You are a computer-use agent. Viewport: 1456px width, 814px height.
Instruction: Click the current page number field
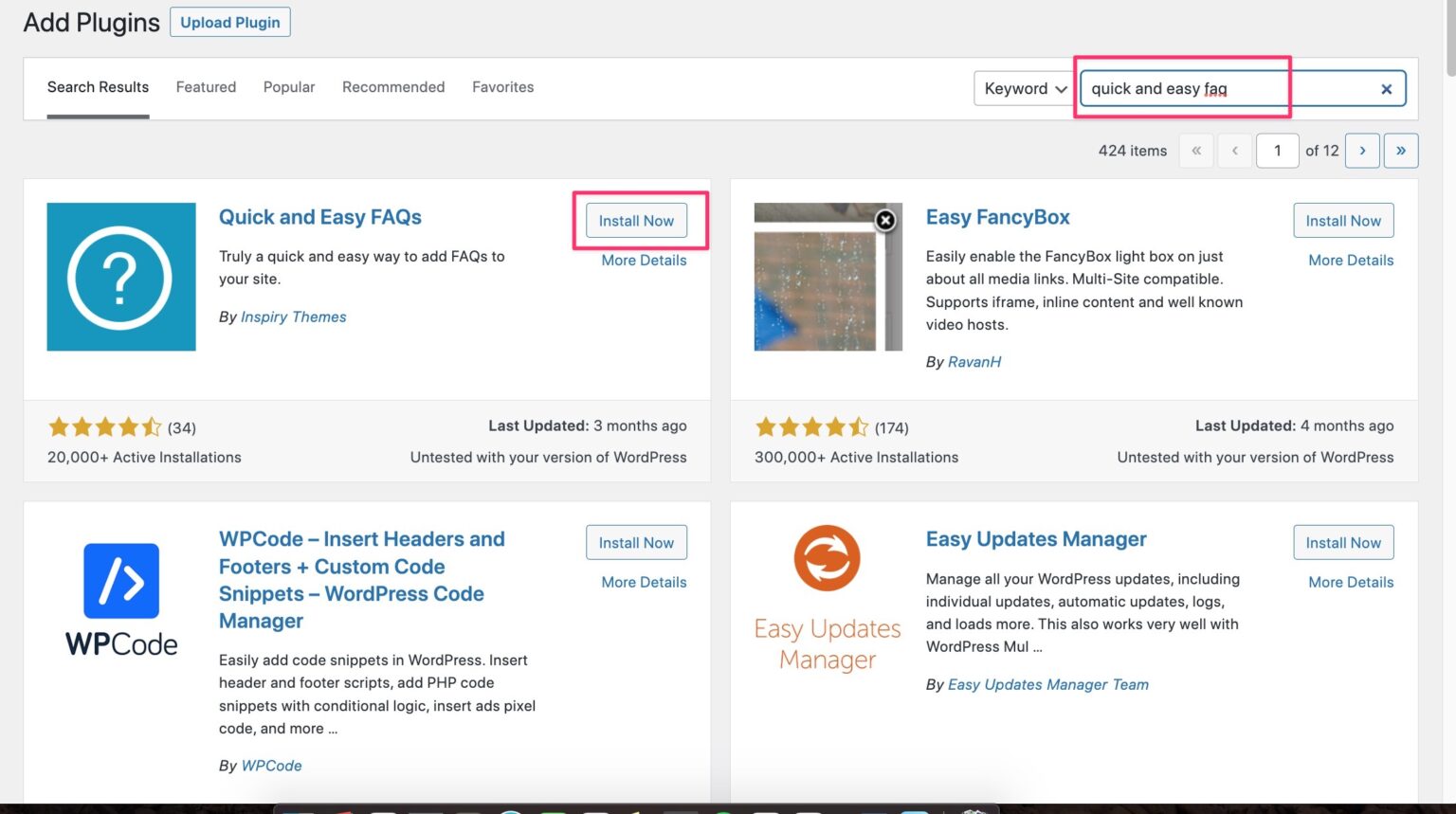point(1277,151)
